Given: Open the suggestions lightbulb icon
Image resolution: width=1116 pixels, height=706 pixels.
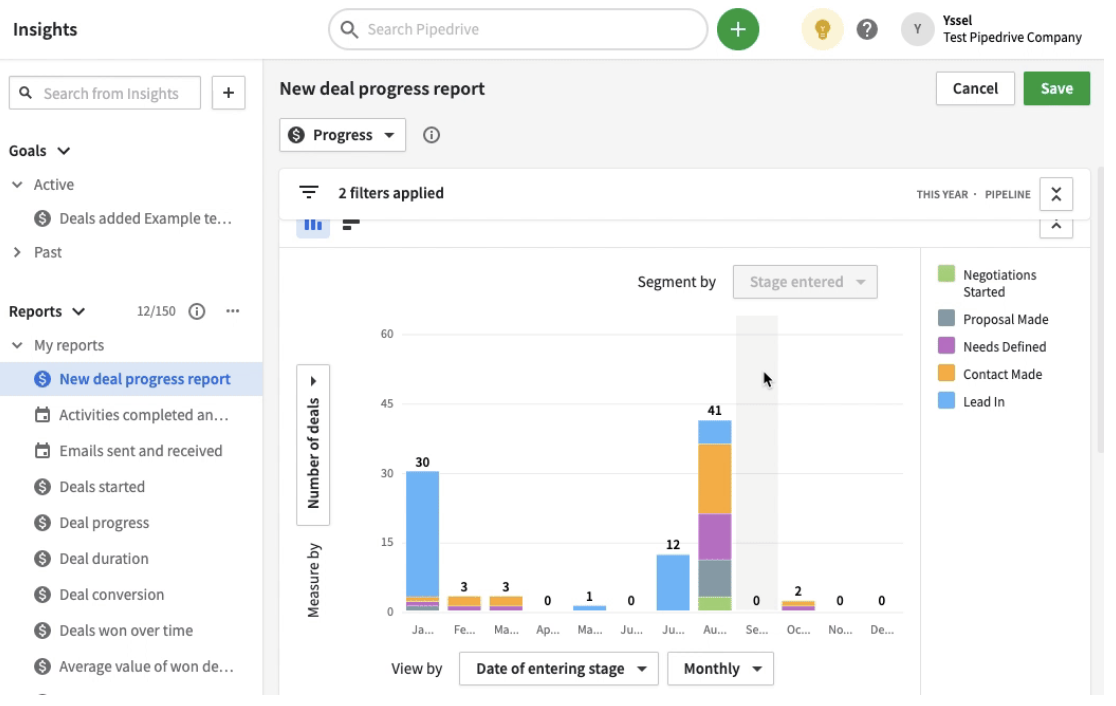Looking at the screenshot, I should click(x=822, y=28).
